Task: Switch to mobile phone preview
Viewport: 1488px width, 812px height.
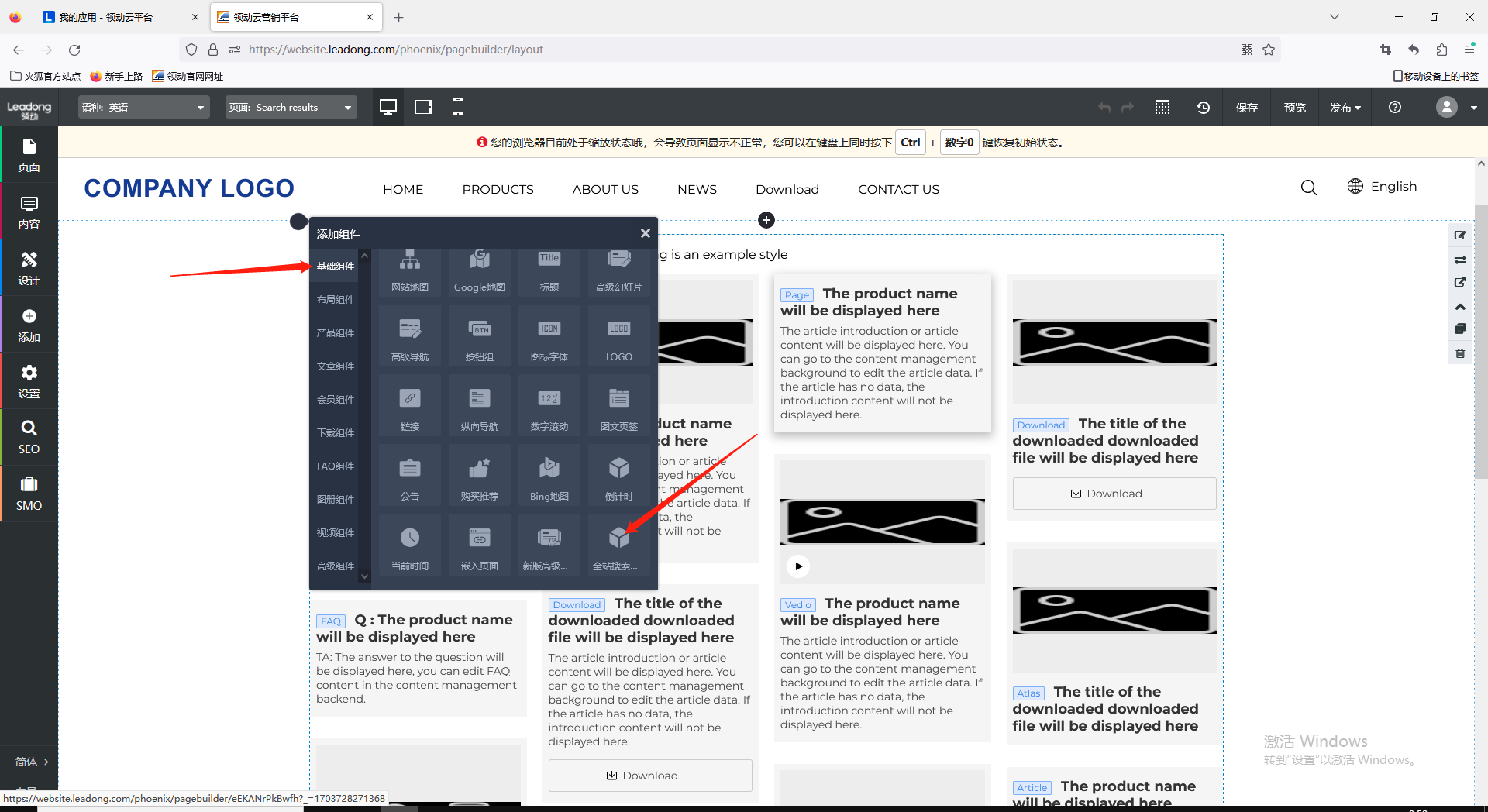Action: [458, 108]
